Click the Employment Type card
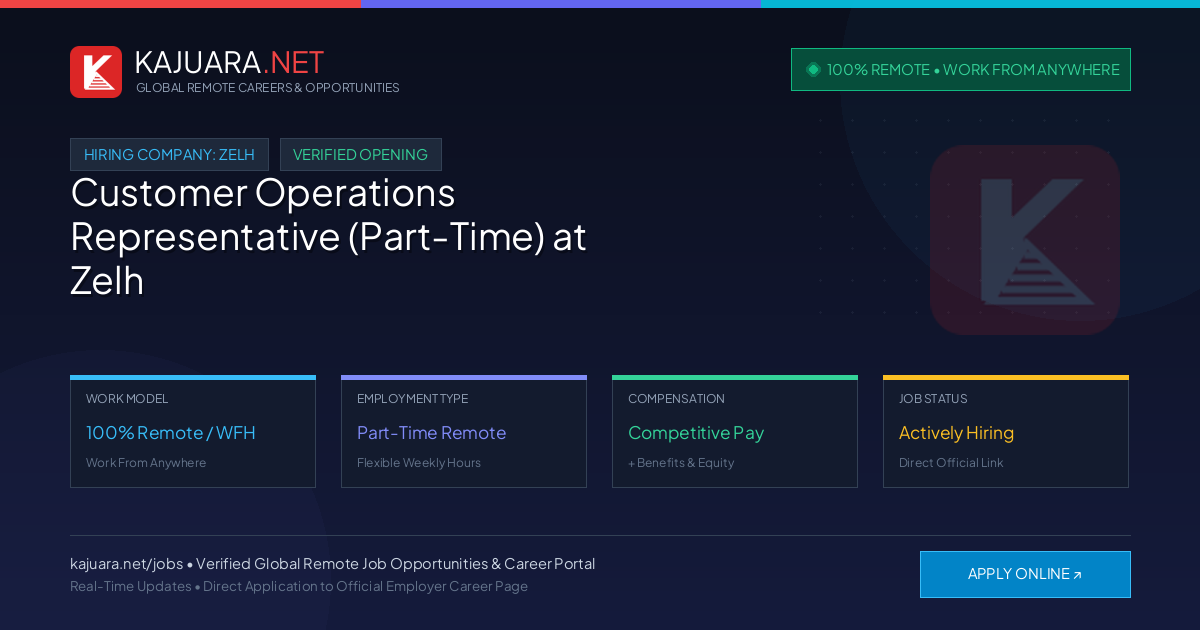 [x=464, y=432]
